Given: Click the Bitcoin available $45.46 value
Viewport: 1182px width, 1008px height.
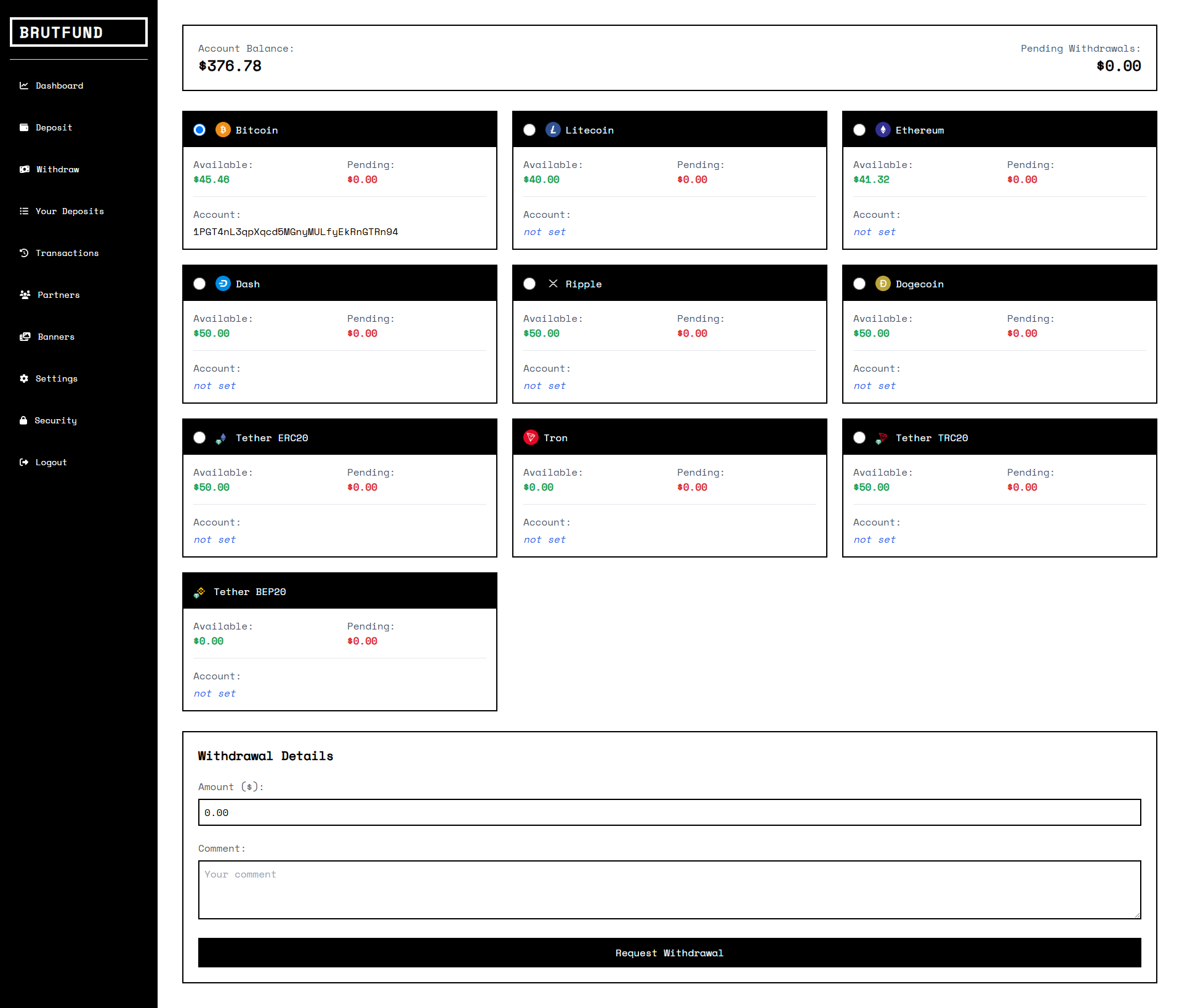Looking at the screenshot, I should click(x=211, y=180).
